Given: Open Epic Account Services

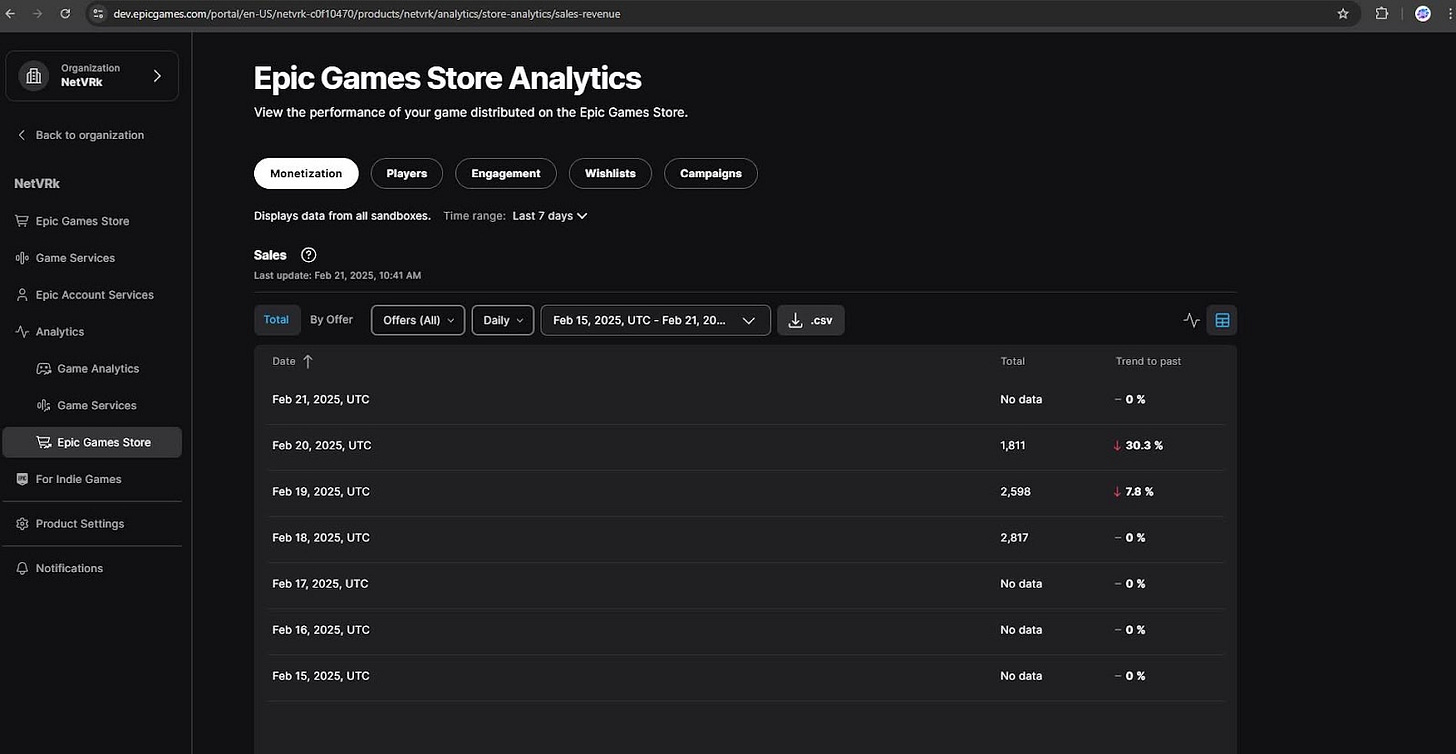Looking at the screenshot, I should click(x=95, y=295).
